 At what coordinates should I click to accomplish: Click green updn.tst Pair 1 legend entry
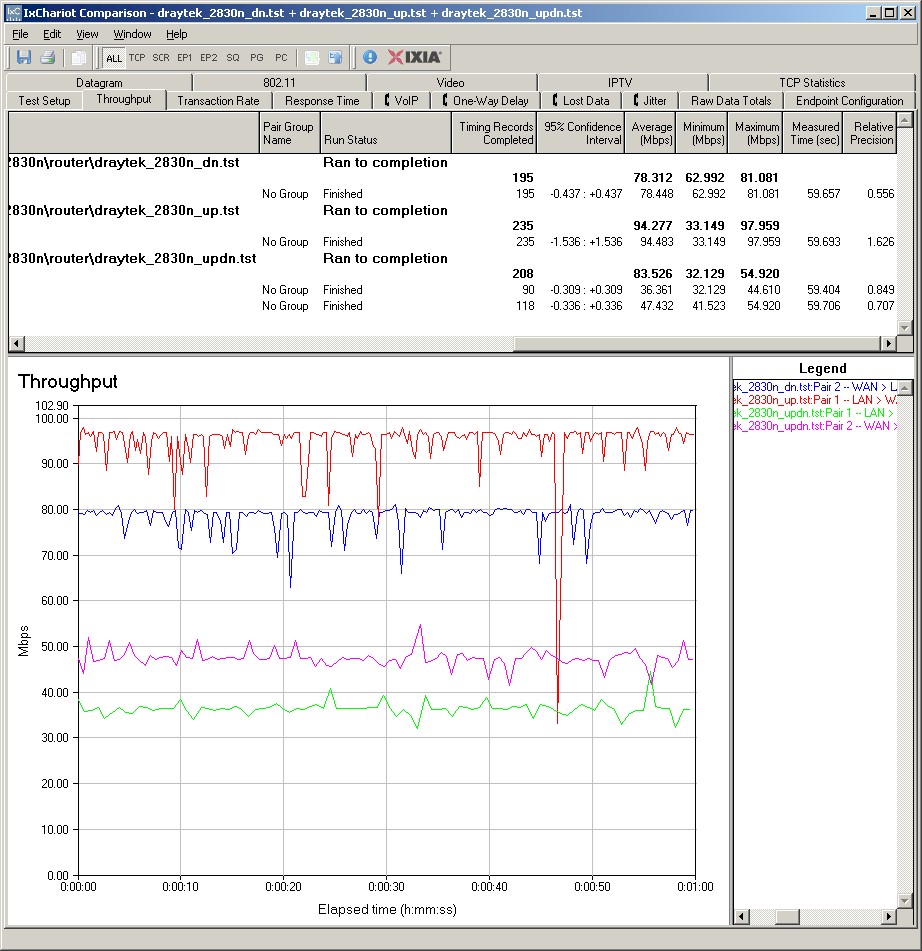(815, 413)
